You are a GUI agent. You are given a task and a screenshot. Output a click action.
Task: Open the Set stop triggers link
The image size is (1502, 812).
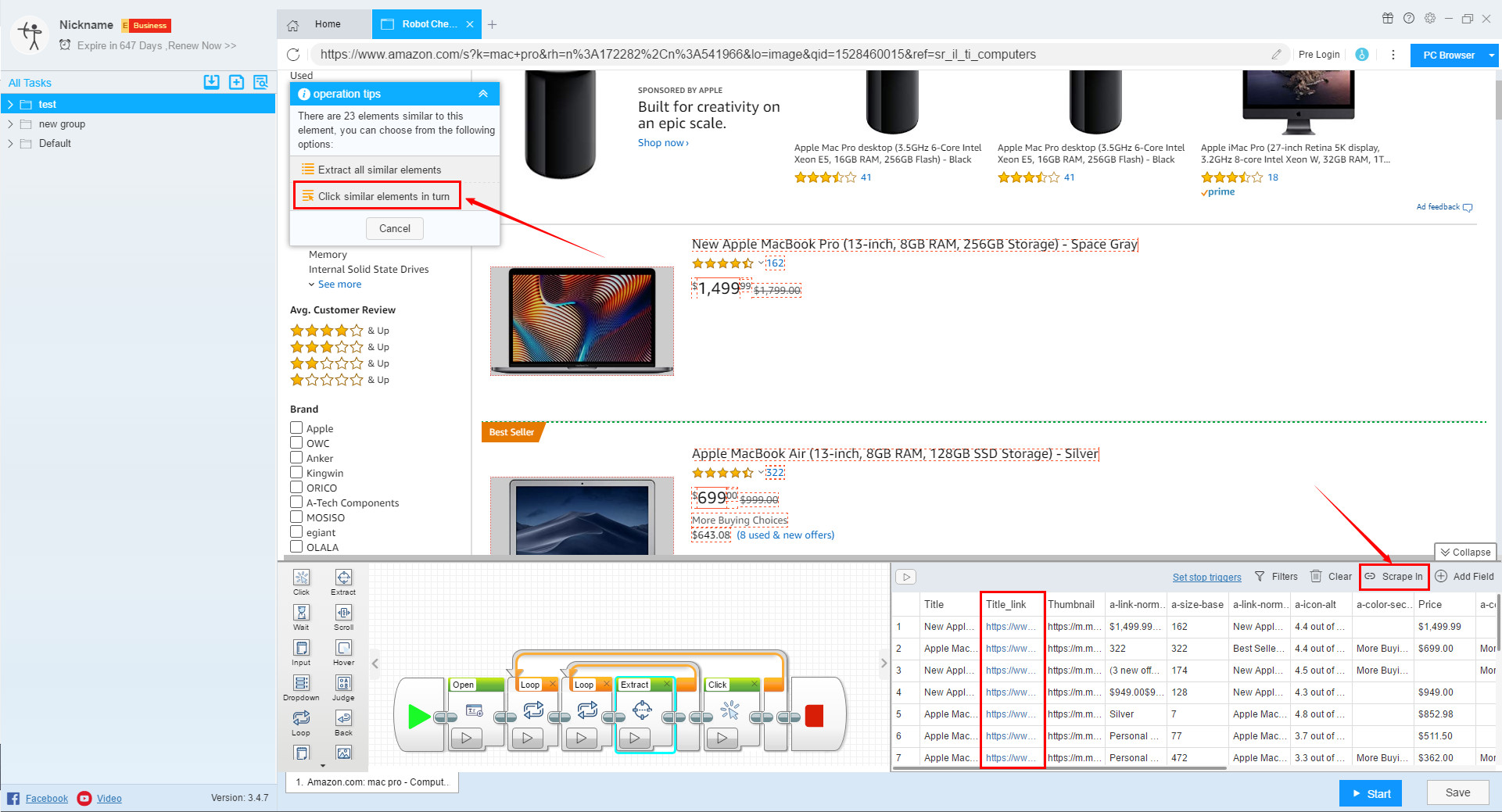1206,578
